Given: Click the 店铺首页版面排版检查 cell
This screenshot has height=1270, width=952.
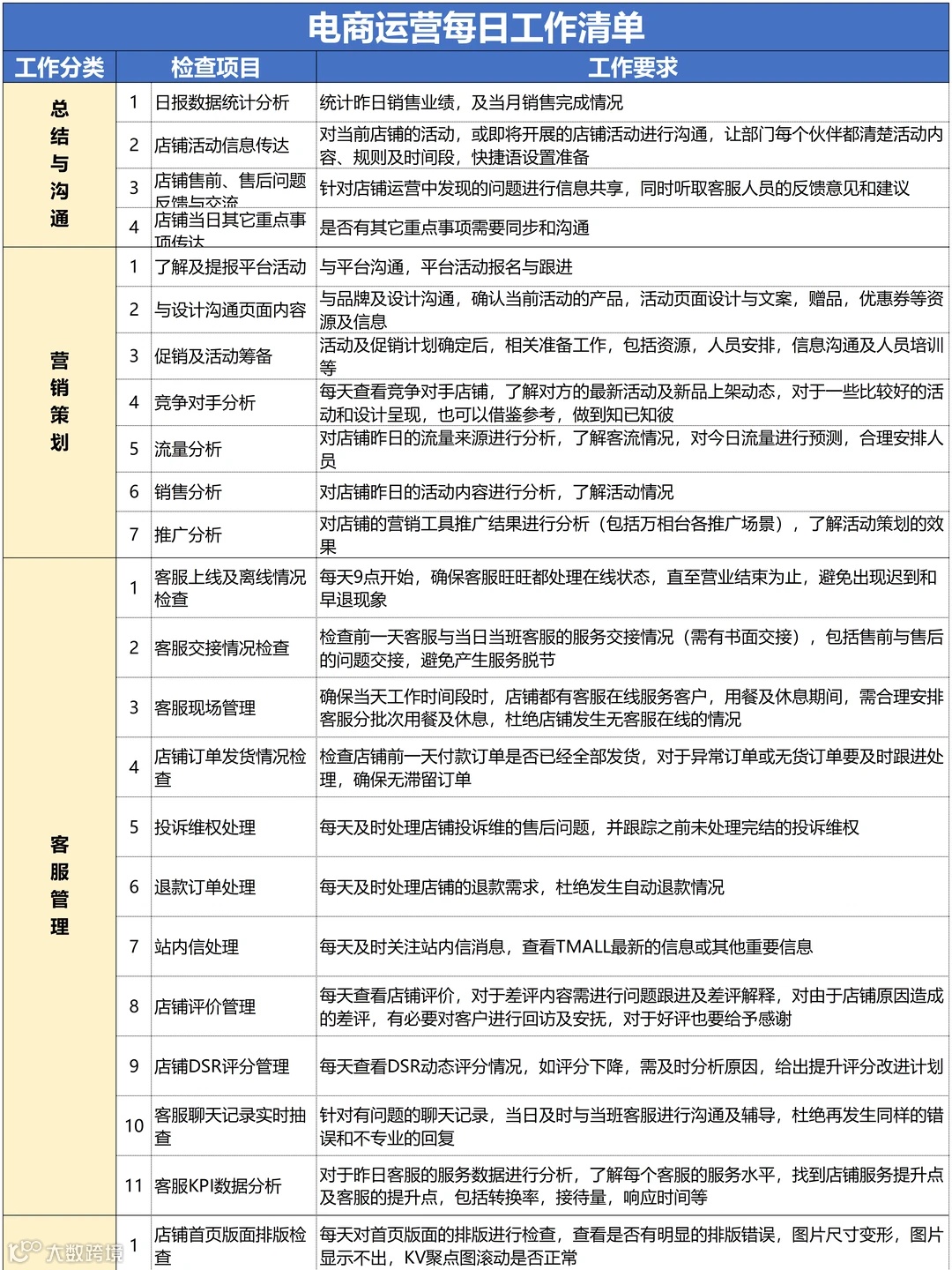Looking at the screenshot, I should click(x=234, y=1244).
